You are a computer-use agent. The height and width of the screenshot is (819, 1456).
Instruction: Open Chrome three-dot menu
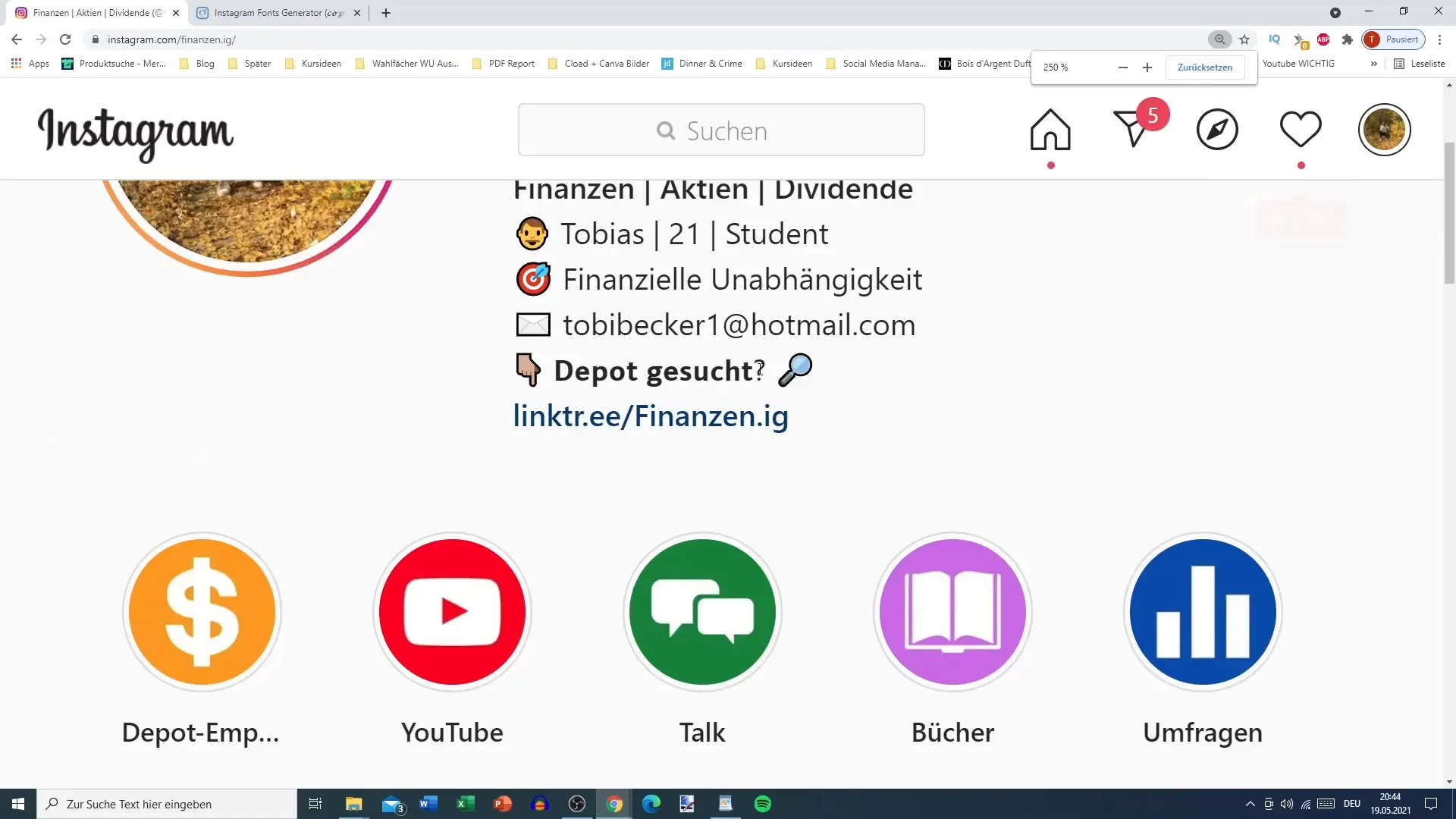tap(1439, 39)
